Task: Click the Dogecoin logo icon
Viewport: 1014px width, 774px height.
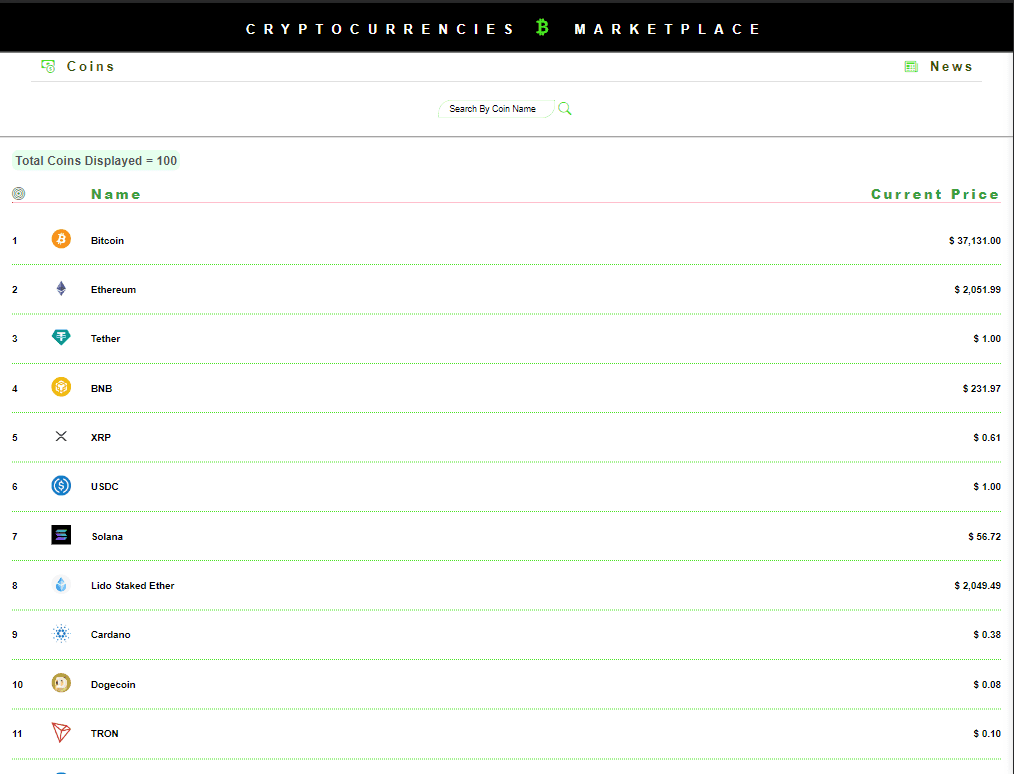Action: [x=61, y=683]
